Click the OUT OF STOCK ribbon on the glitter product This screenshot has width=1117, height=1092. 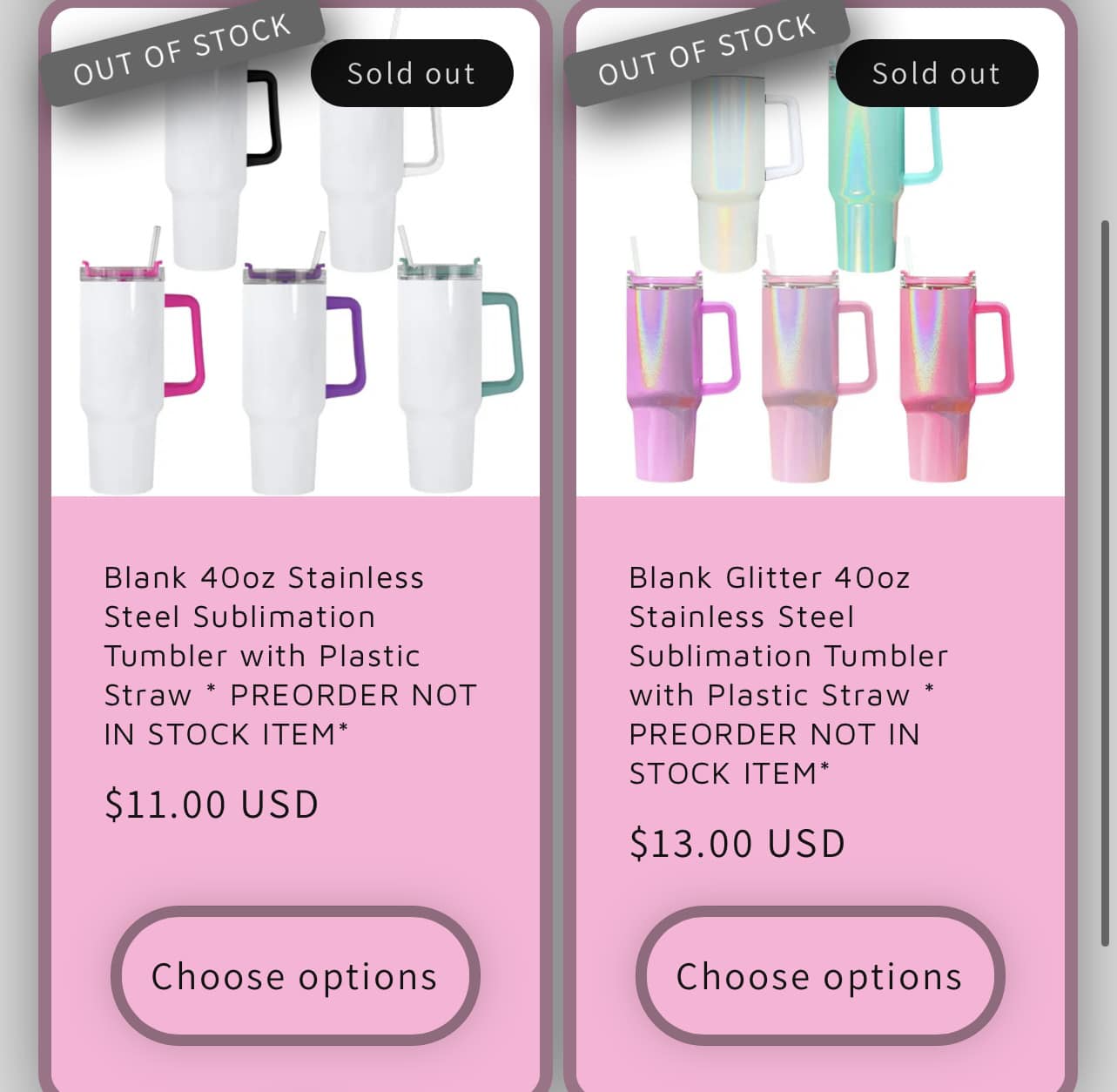click(706, 51)
